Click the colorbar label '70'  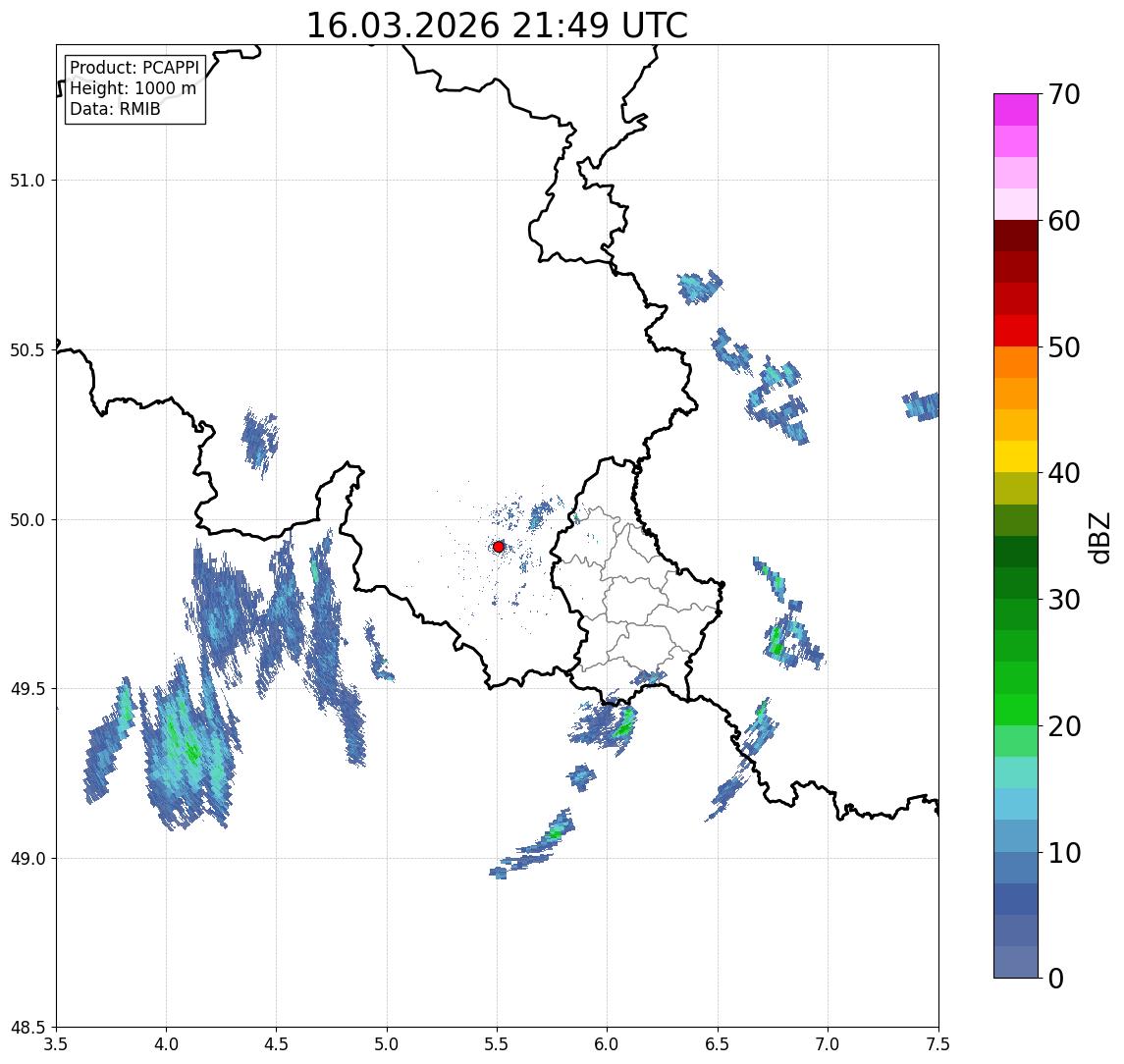(1063, 94)
